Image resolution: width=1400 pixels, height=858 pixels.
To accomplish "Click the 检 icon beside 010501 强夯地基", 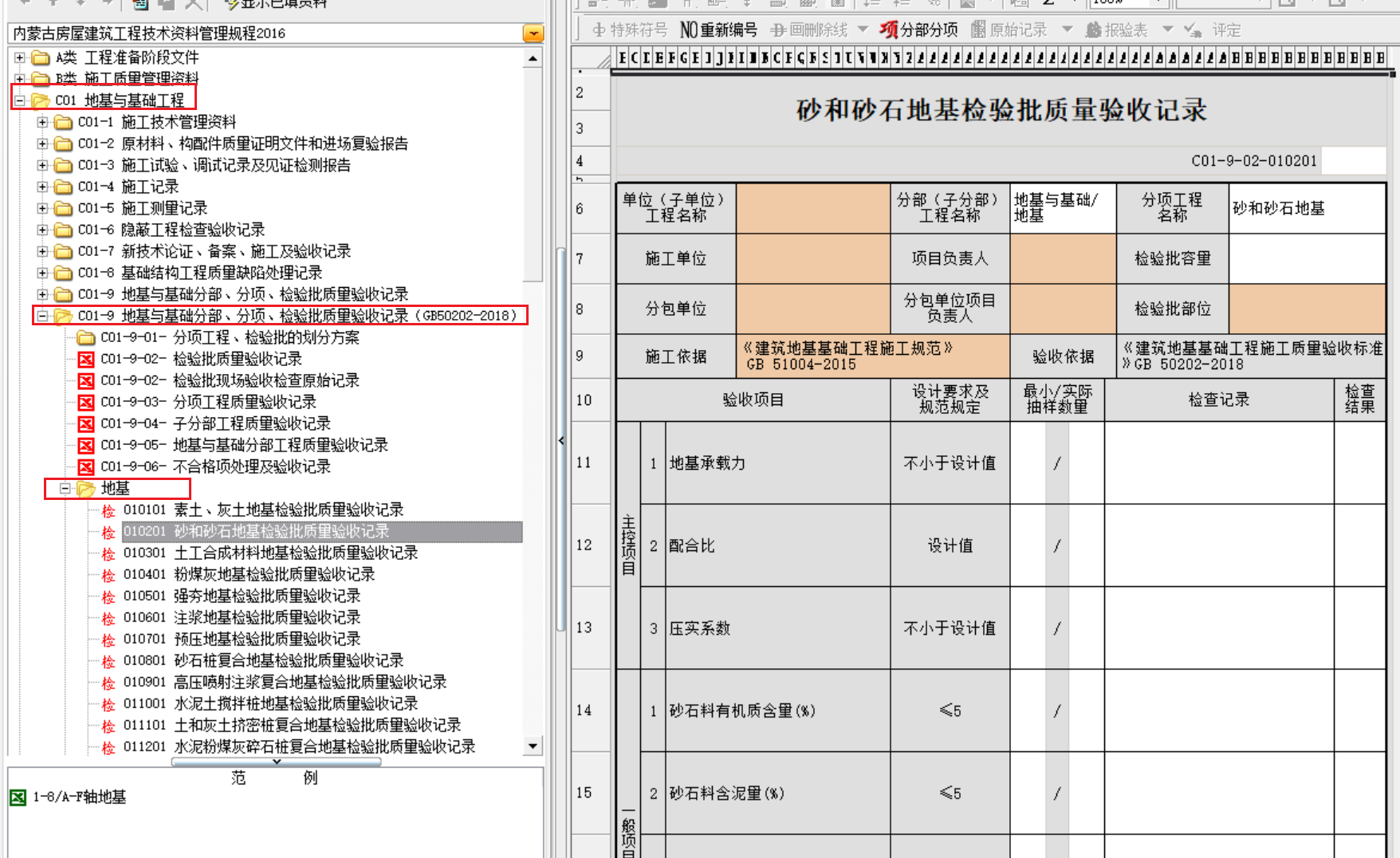I will [x=108, y=596].
